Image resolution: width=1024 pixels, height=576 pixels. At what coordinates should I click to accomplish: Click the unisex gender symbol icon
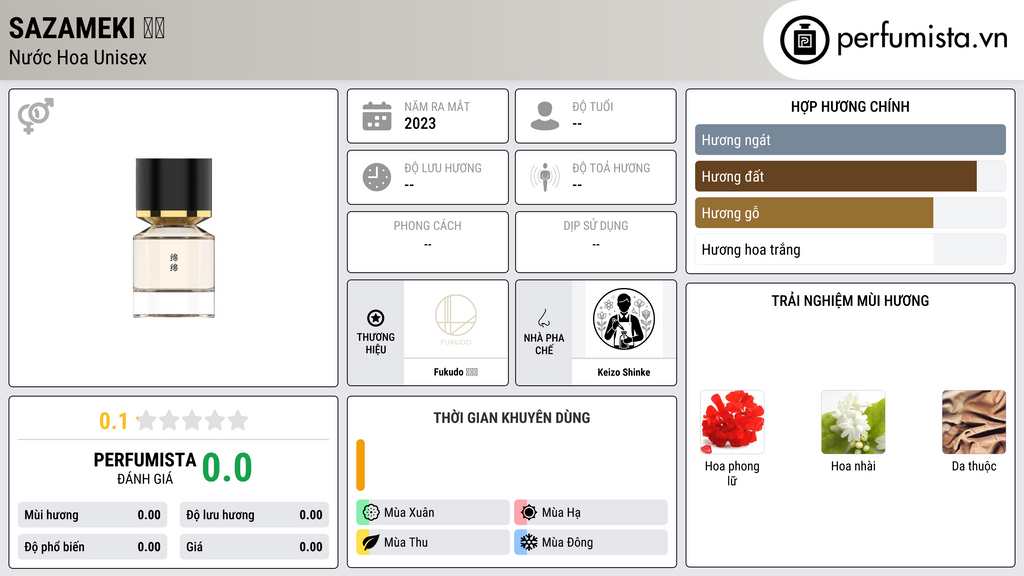pos(36,116)
